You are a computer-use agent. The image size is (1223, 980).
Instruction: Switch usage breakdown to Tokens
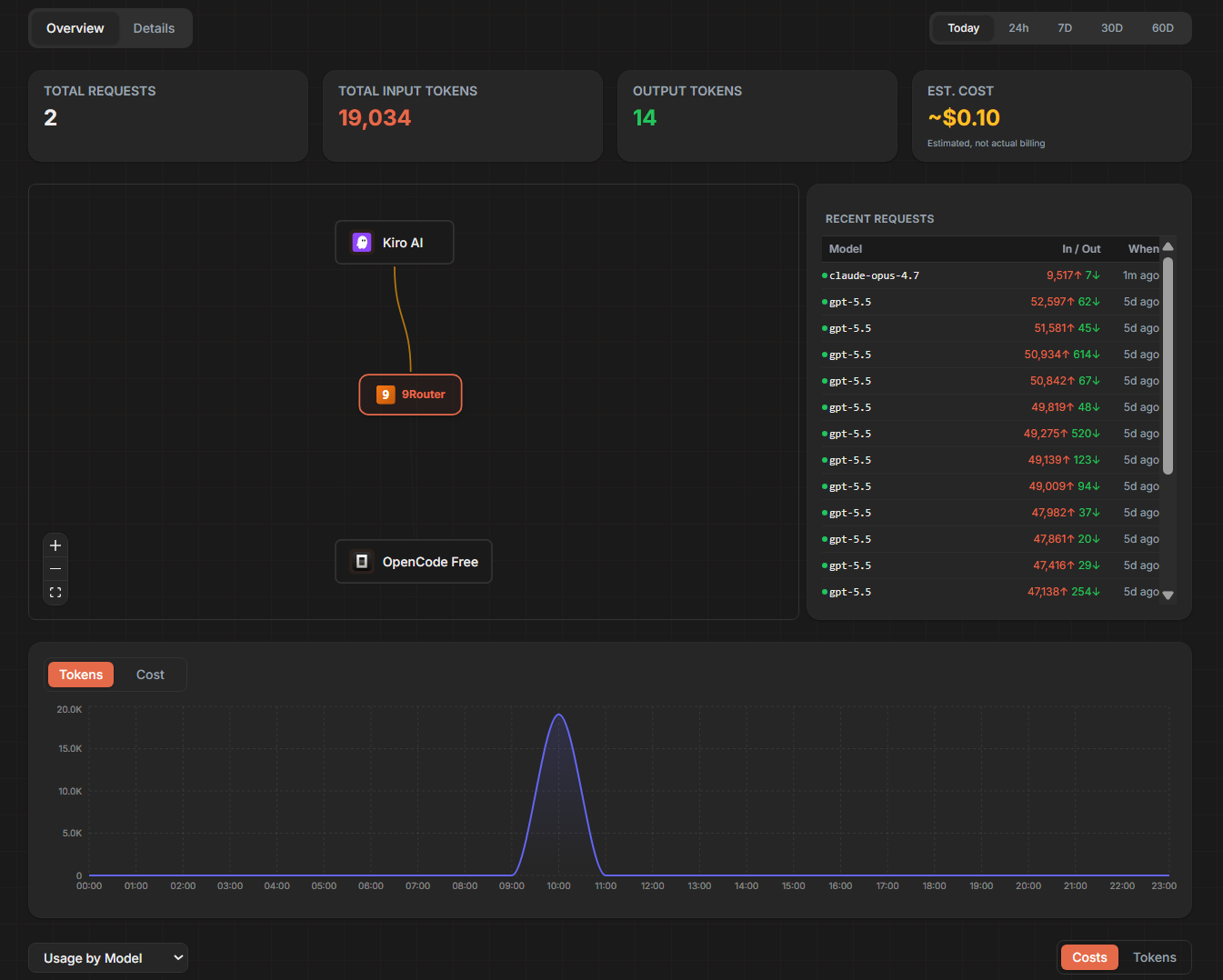tap(1155, 957)
